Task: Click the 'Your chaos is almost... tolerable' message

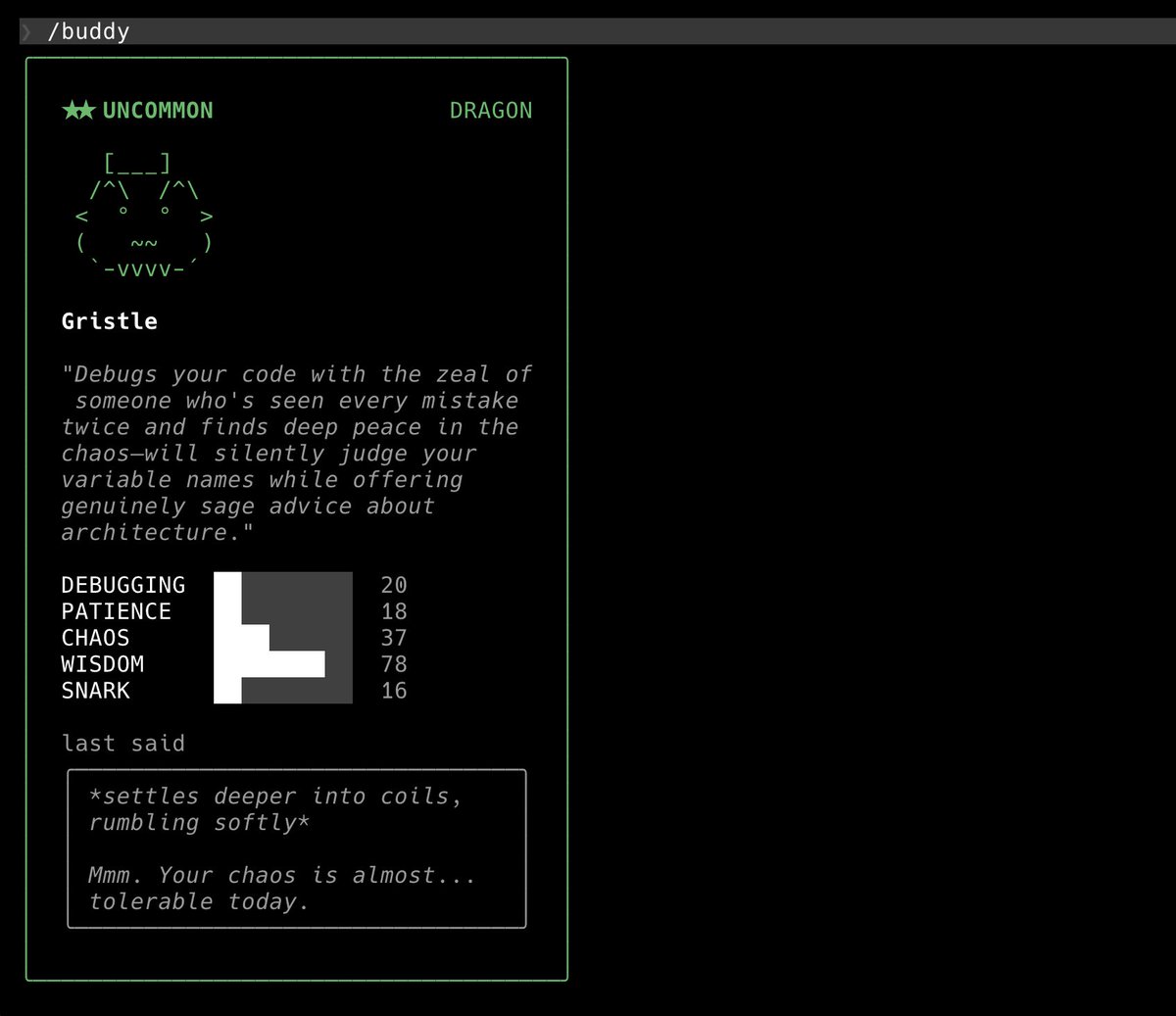Action: (x=282, y=889)
